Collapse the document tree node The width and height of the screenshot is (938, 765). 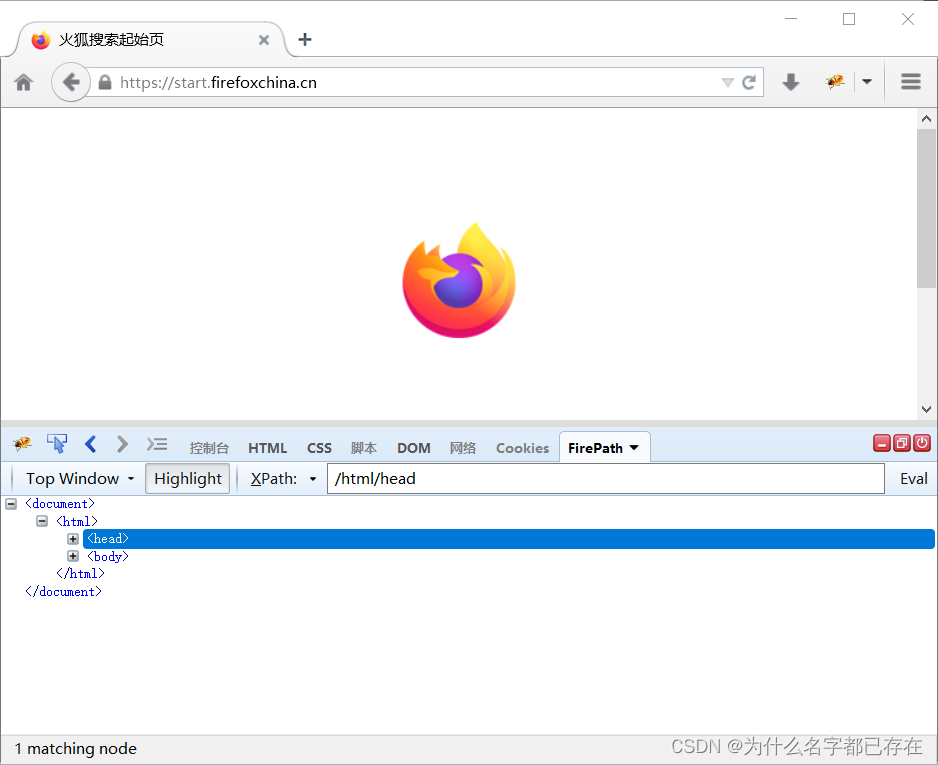coord(11,504)
